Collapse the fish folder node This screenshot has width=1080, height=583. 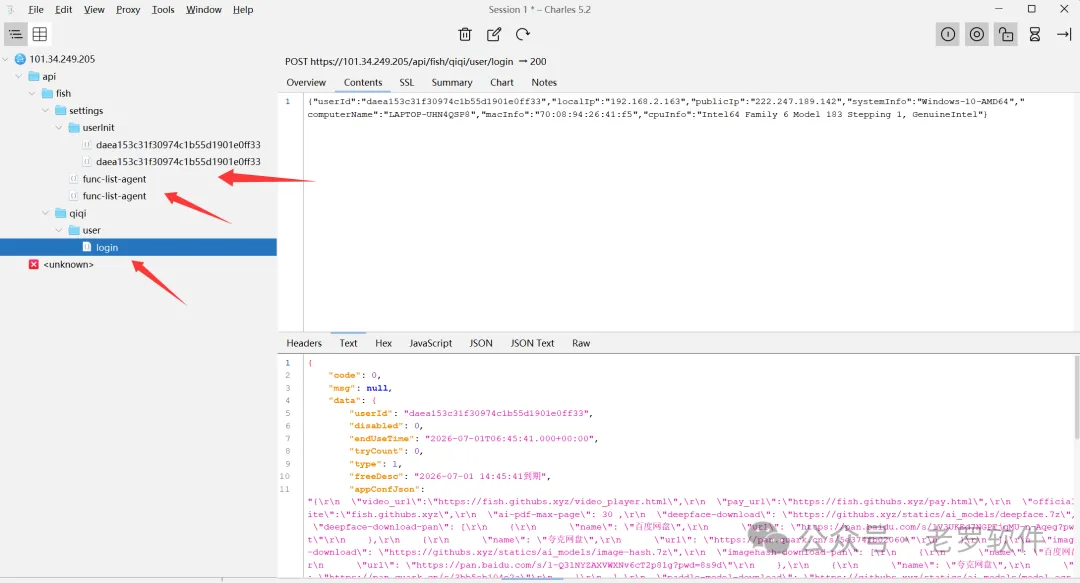(32, 93)
